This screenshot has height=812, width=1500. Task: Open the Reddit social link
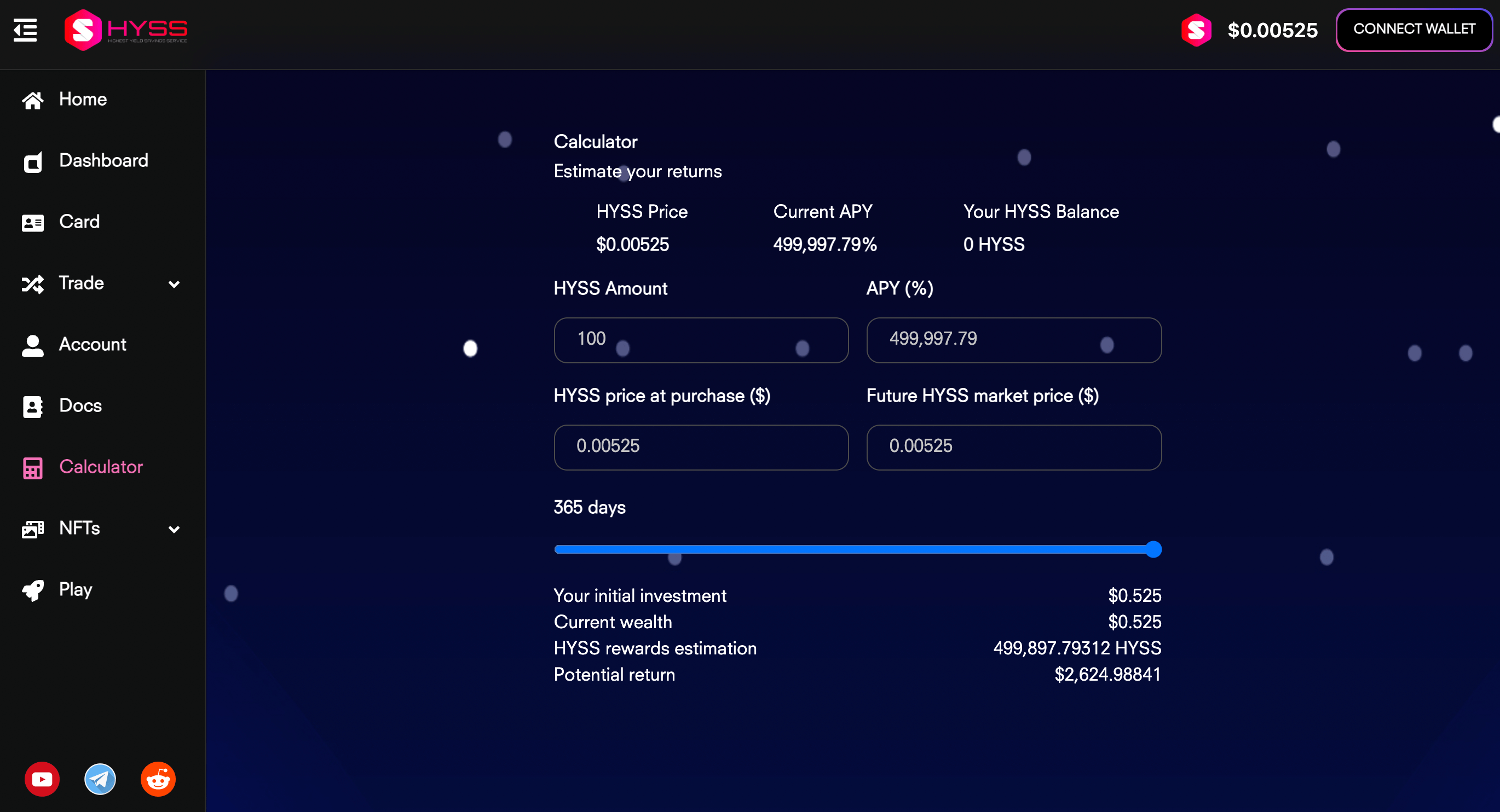pyautogui.click(x=158, y=779)
